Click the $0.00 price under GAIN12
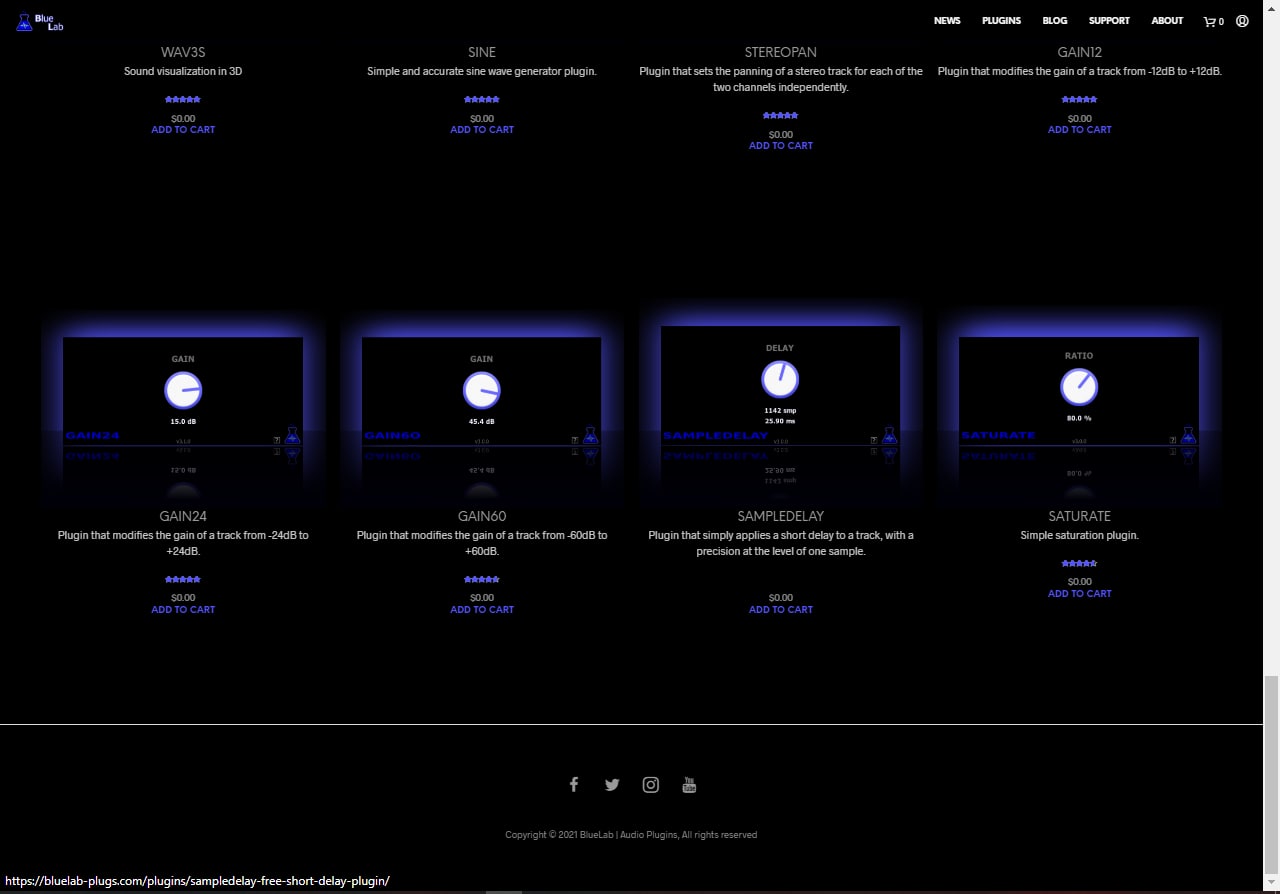 pyautogui.click(x=1080, y=118)
